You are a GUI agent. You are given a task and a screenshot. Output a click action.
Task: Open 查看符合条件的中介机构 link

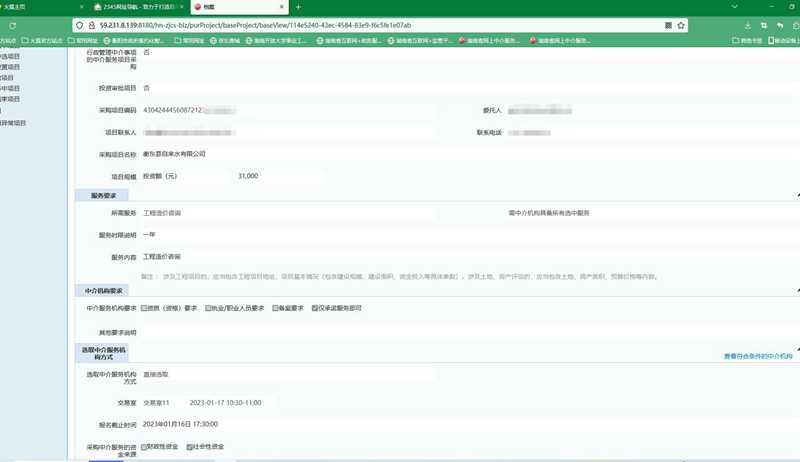coord(758,356)
